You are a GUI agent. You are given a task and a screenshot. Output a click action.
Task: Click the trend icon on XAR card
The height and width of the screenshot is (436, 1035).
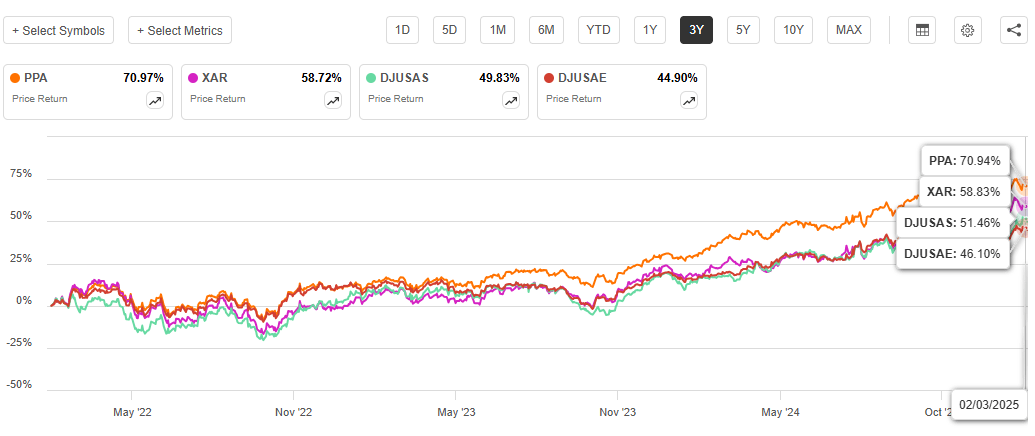[x=333, y=100]
